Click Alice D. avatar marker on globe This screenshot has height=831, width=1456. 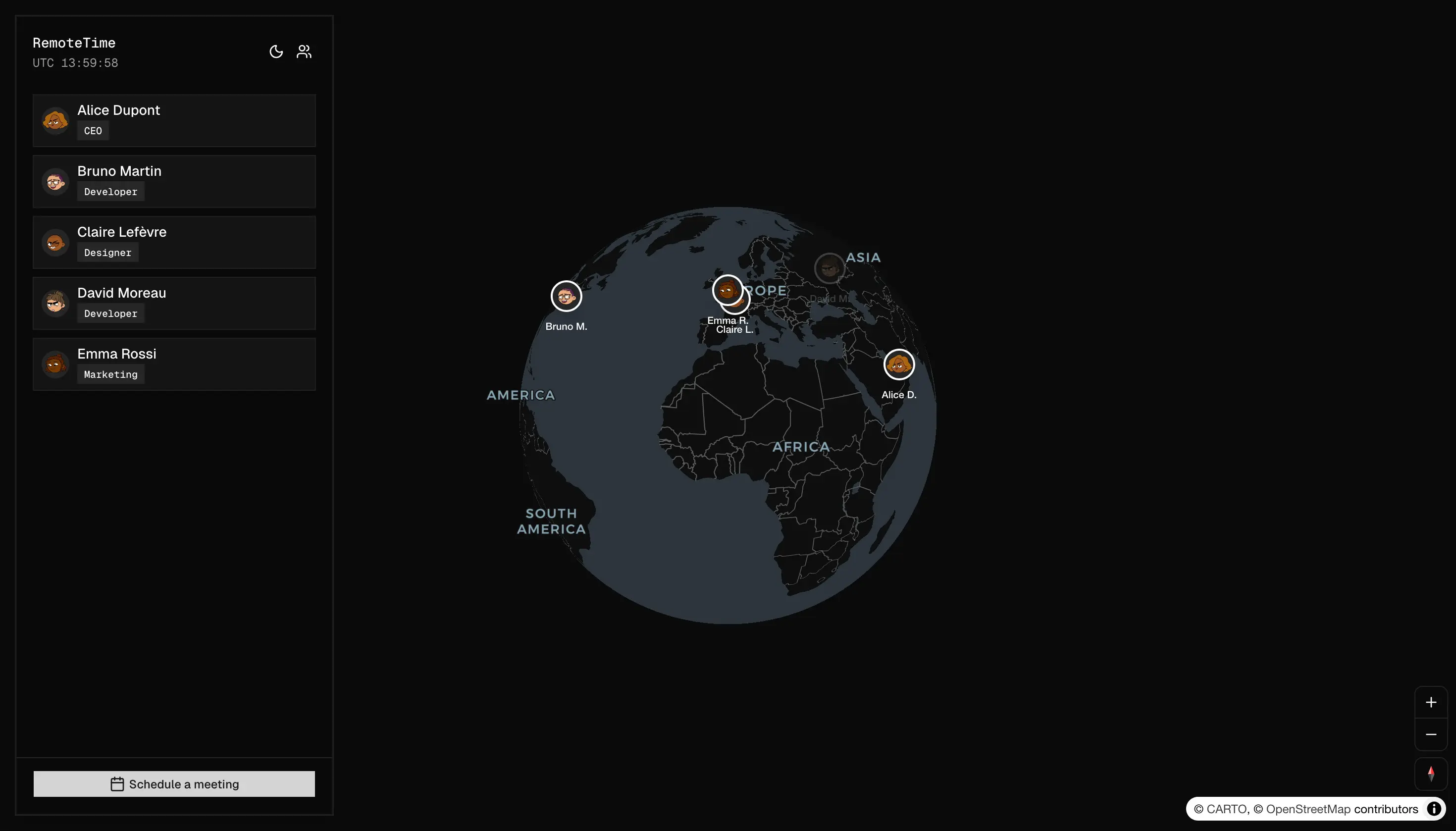click(898, 364)
